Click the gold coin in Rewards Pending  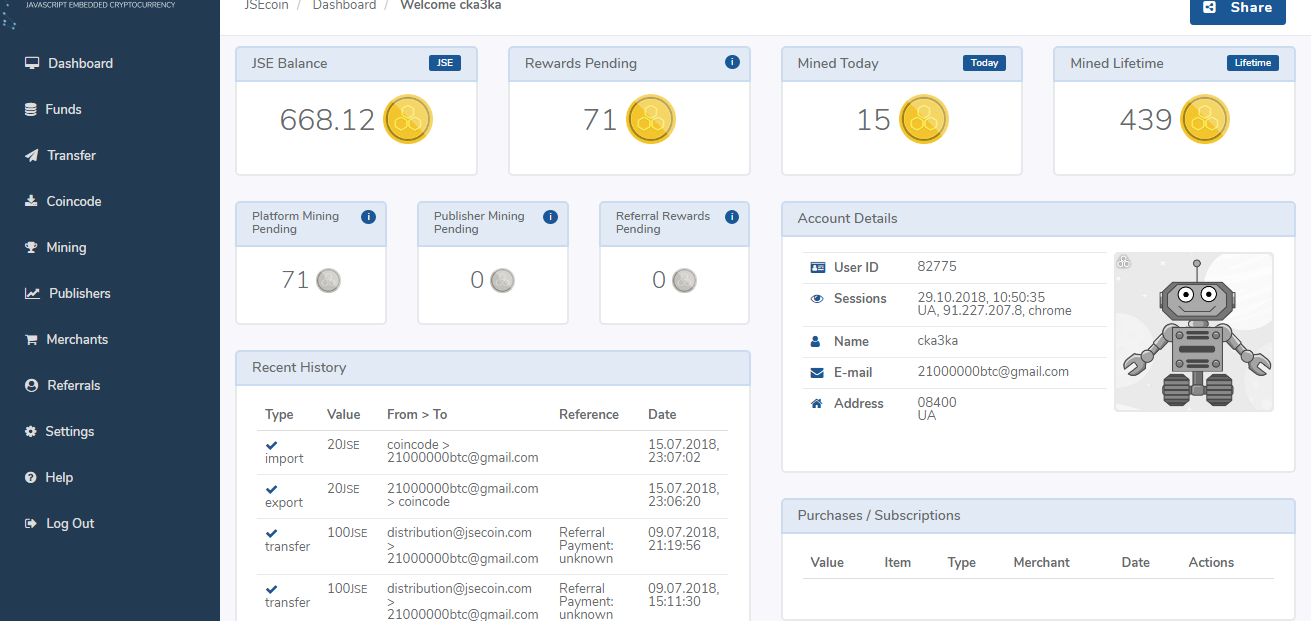(x=651, y=120)
